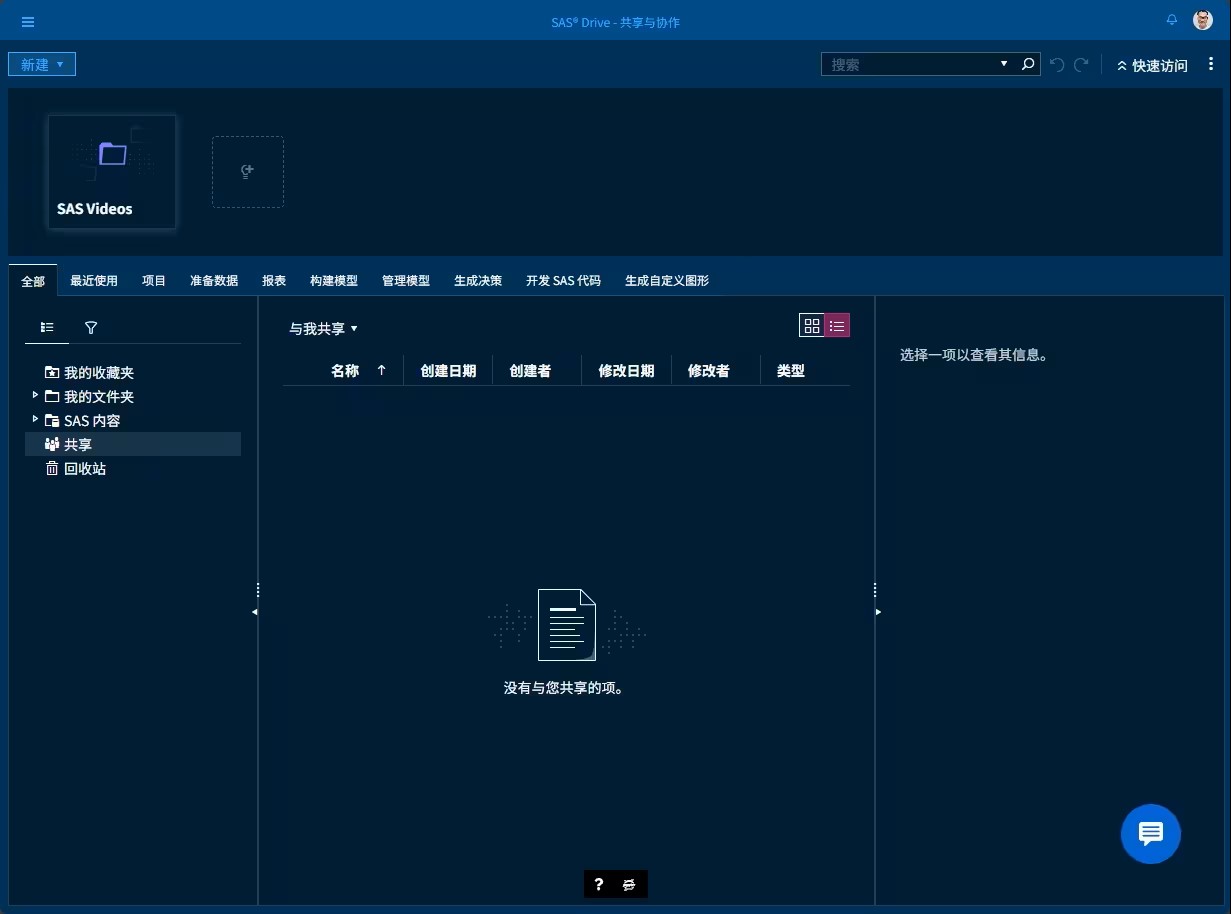Select the 生成决策 tab
The image size is (1231, 914).
click(x=478, y=281)
